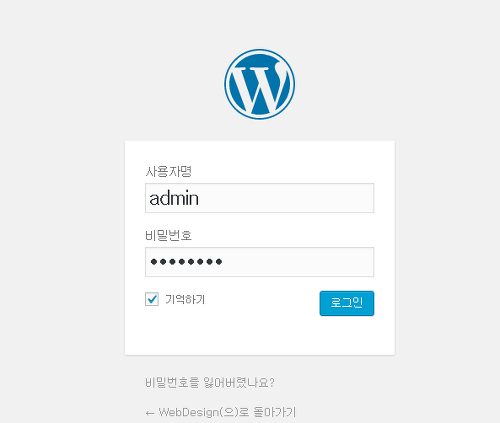
Task: Open the 비밀번호를 잃어버렸나요? lost password link
Action: tap(210, 382)
